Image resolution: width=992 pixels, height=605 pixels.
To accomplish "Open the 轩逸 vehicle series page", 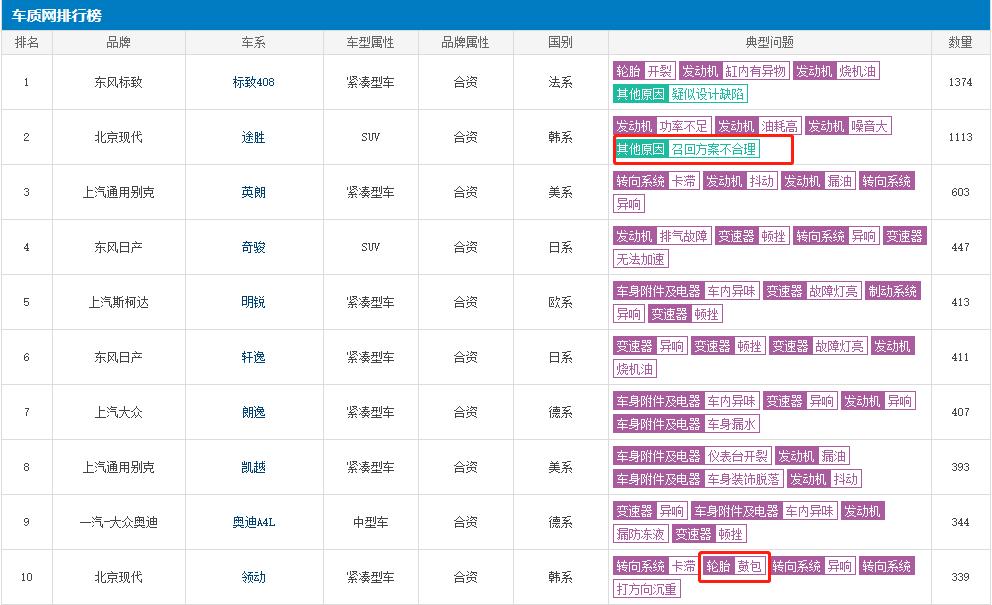I will [252, 356].
